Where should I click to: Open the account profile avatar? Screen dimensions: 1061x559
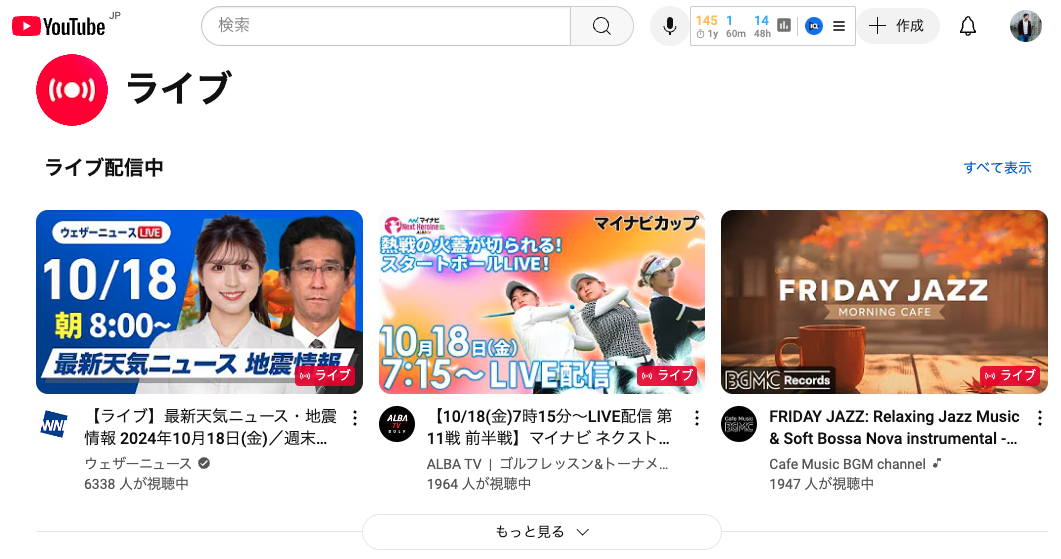1026,26
